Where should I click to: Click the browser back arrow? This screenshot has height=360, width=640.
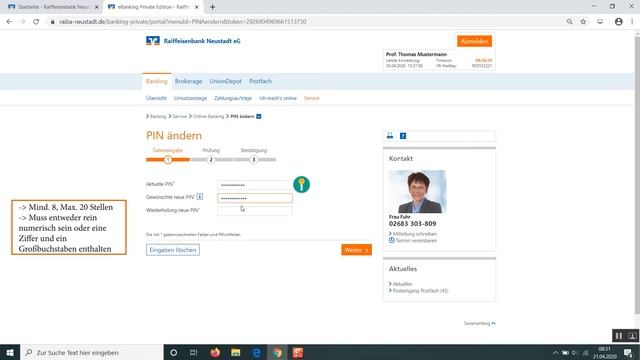(x=9, y=22)
